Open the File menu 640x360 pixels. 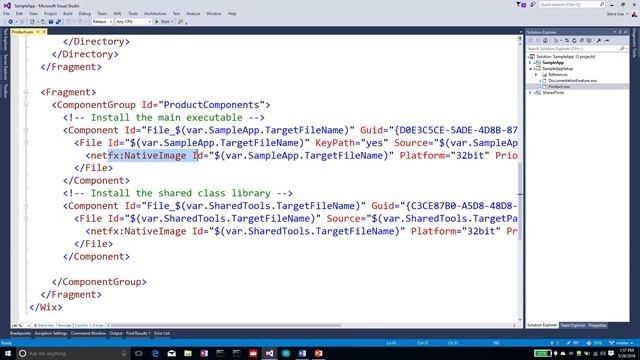point(7,13)
